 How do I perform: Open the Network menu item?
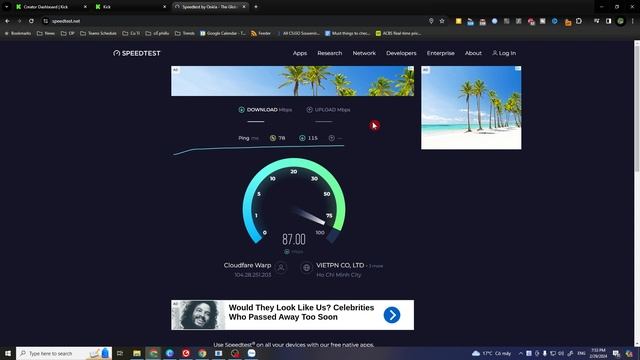tap(364, 53)
